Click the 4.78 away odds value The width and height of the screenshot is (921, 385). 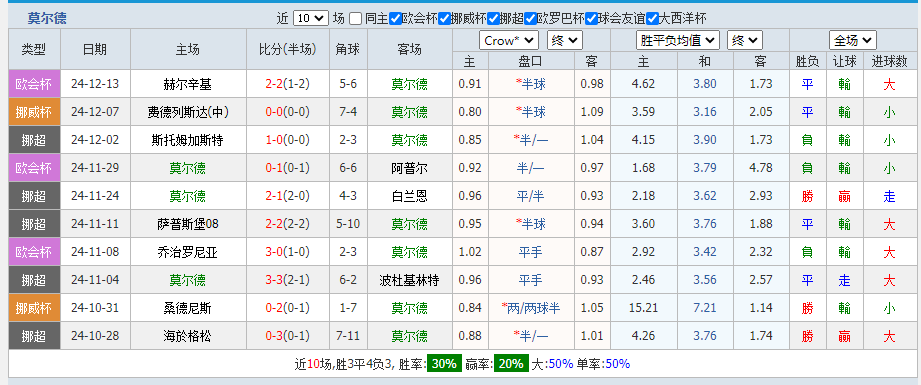click(x=761, y=169)
